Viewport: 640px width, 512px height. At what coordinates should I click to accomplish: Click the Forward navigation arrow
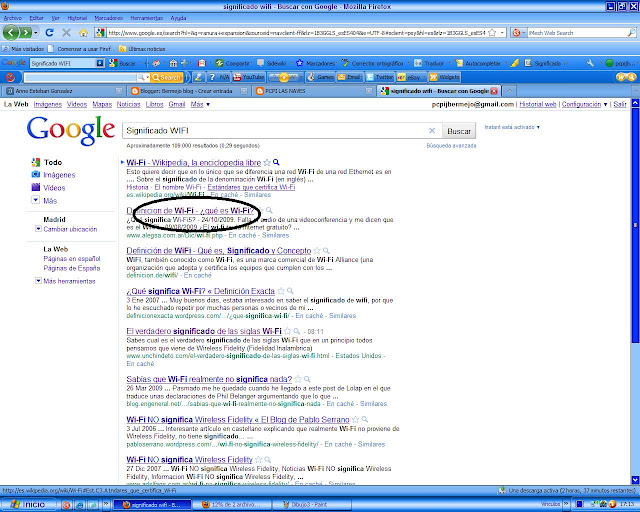pyautogui.click(x=25, y=33)
